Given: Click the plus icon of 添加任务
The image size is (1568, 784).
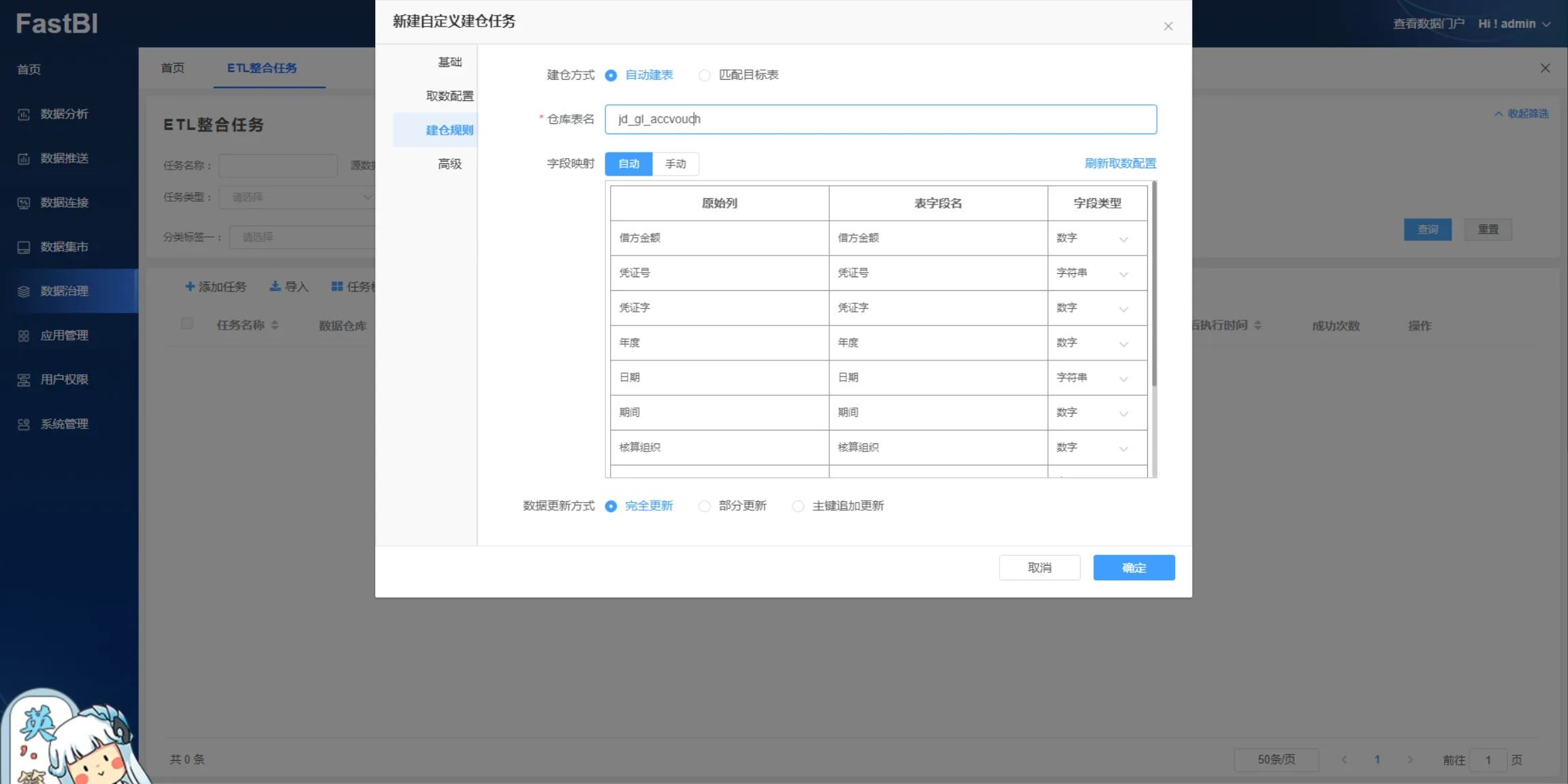Looking at the screenshot, I should tap(190, 287).
